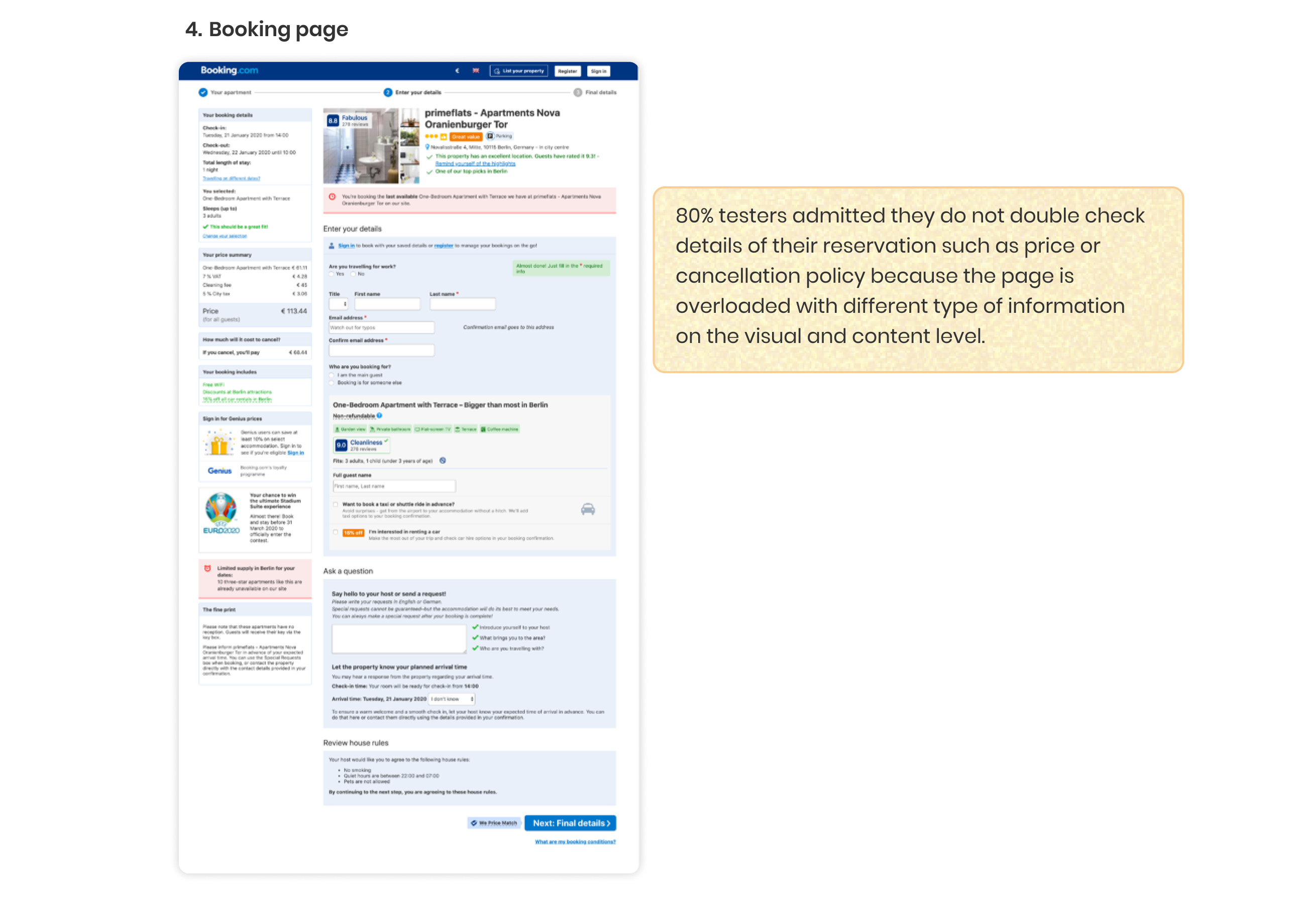Open the arrival time dropdown

[452, 699]
